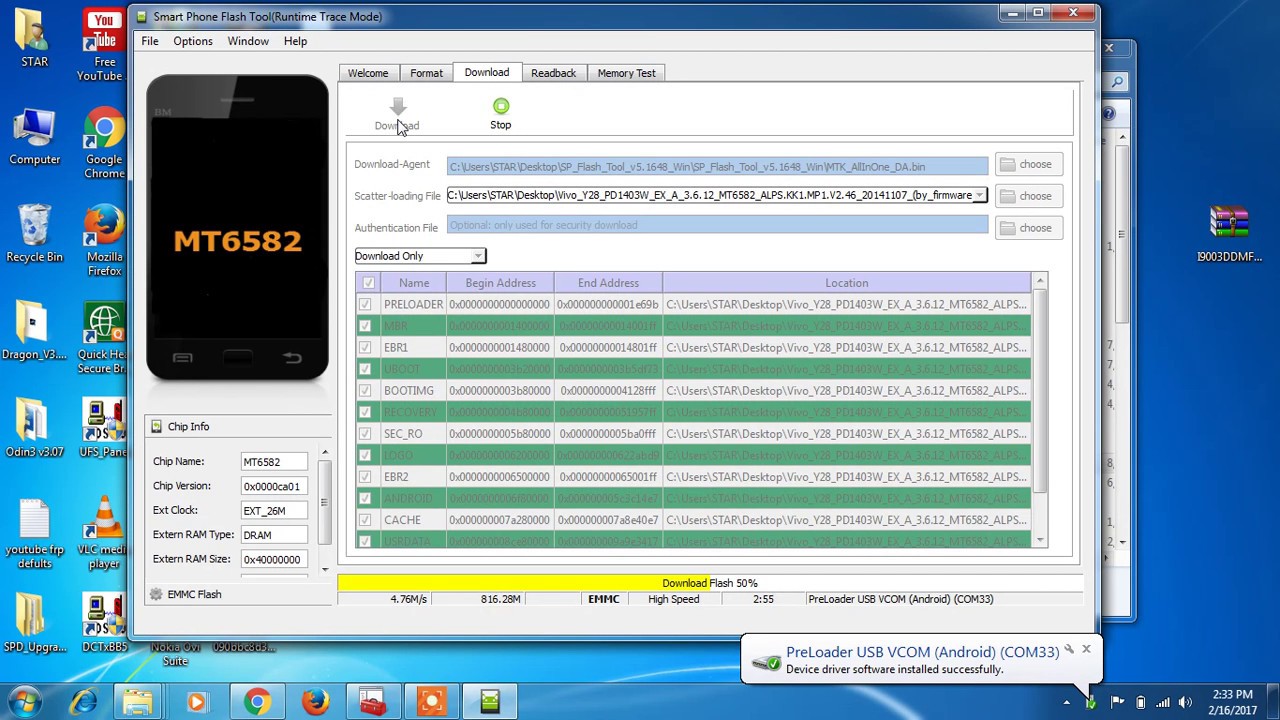Open Windows Media Player taskbar icon
This screenshot has height=720, width=1280.
196,702
